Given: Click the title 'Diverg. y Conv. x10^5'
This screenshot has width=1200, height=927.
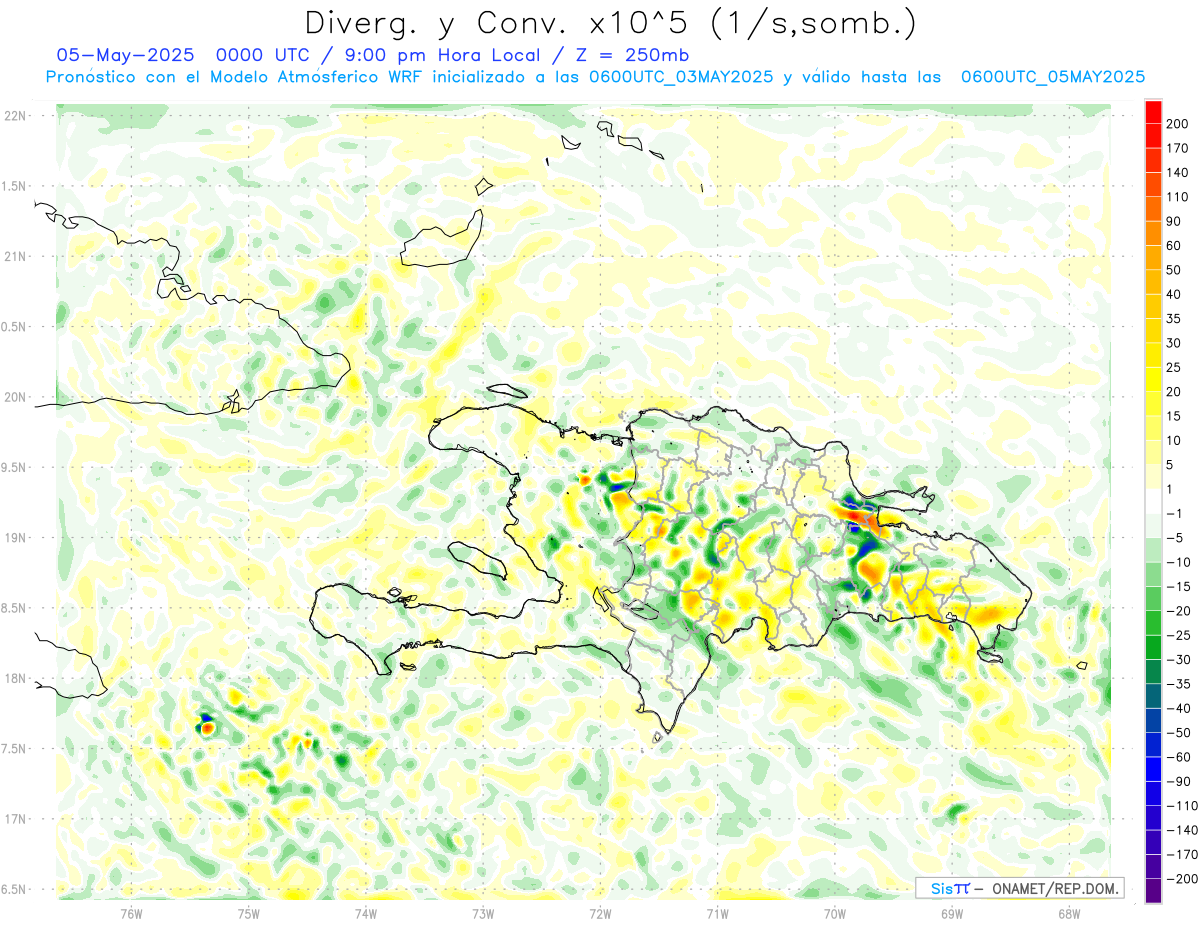Looking at the screenshot, I should pos(505,24).
